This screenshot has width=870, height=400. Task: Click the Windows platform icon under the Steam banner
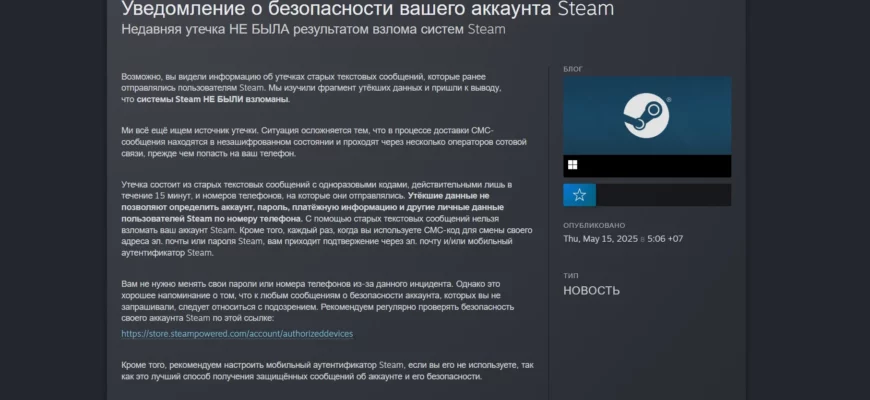coord(573,165)
